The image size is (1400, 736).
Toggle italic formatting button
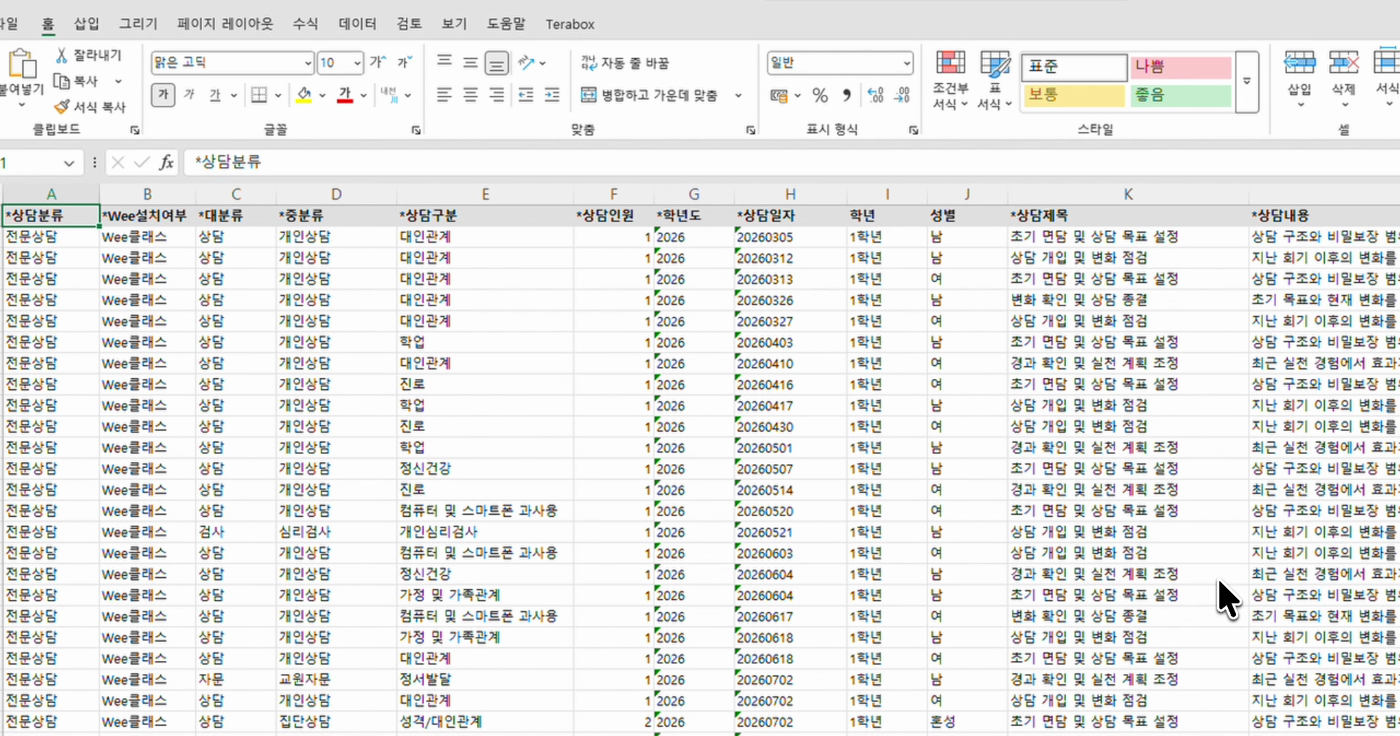(189, 95)
